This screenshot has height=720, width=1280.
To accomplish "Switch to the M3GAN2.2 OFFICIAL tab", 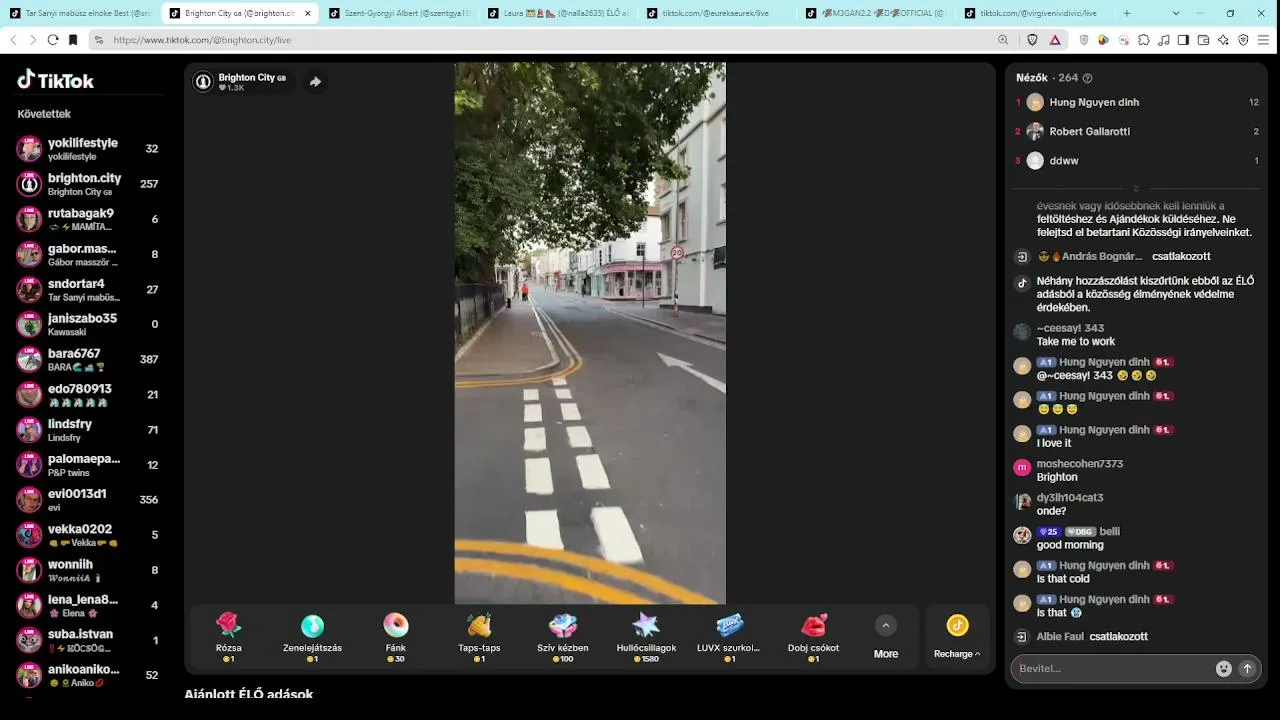I will click(875, 14).
